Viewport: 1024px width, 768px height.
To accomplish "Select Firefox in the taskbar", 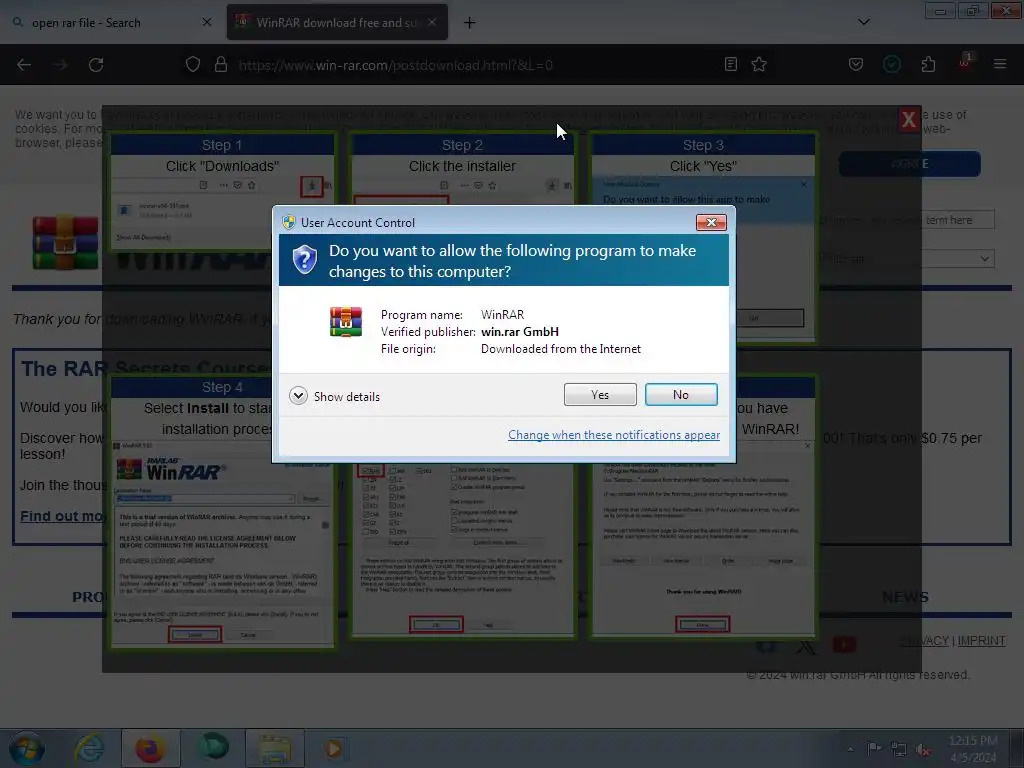I will [x=150, y=748].
